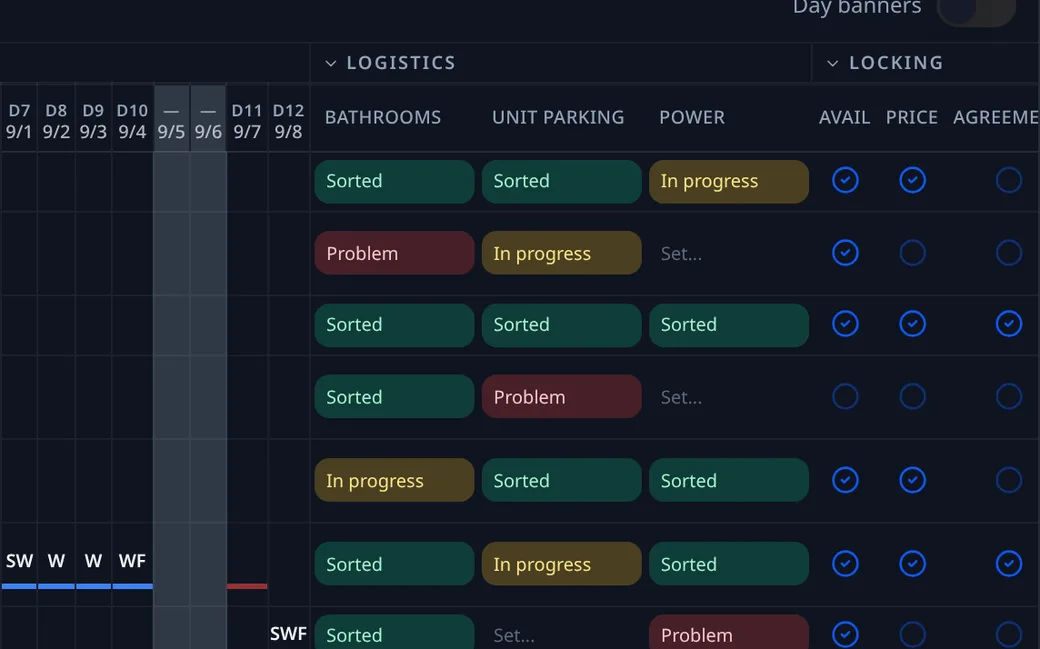Set Power status in the Unit Parking Problem row
The image size is (1040, 649).
click(729, 397)
